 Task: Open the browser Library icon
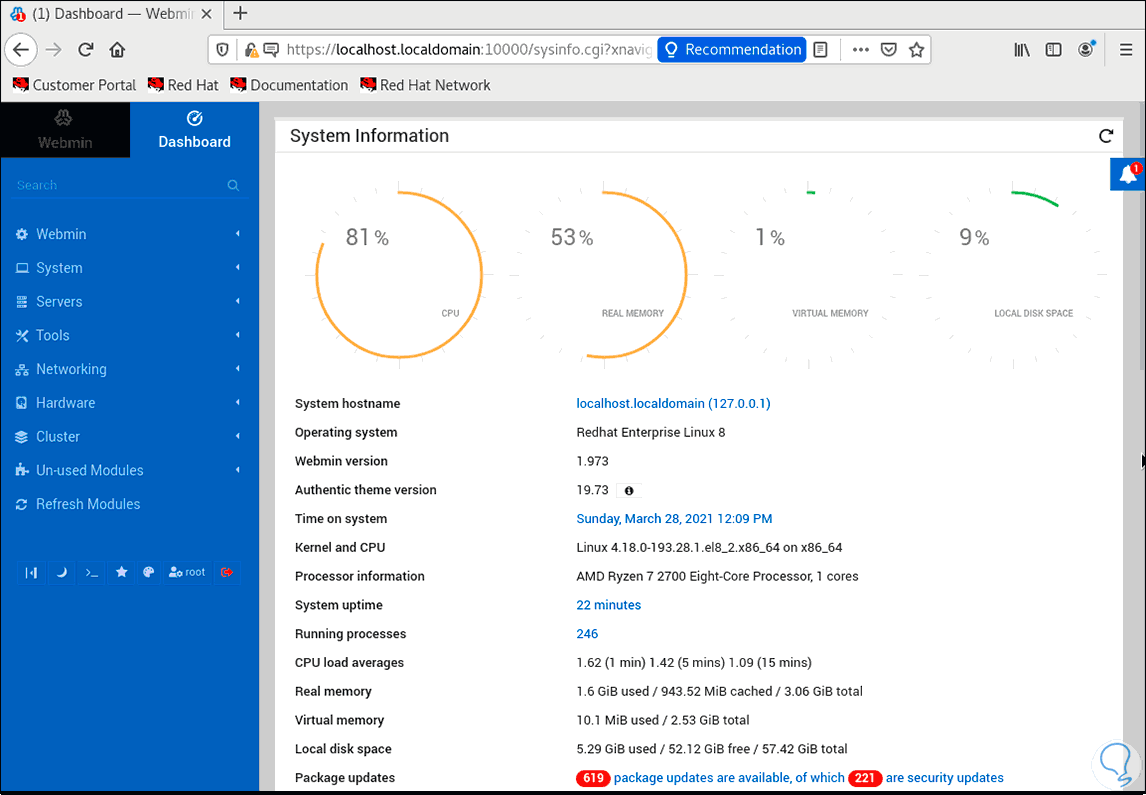coord(1022,50)
